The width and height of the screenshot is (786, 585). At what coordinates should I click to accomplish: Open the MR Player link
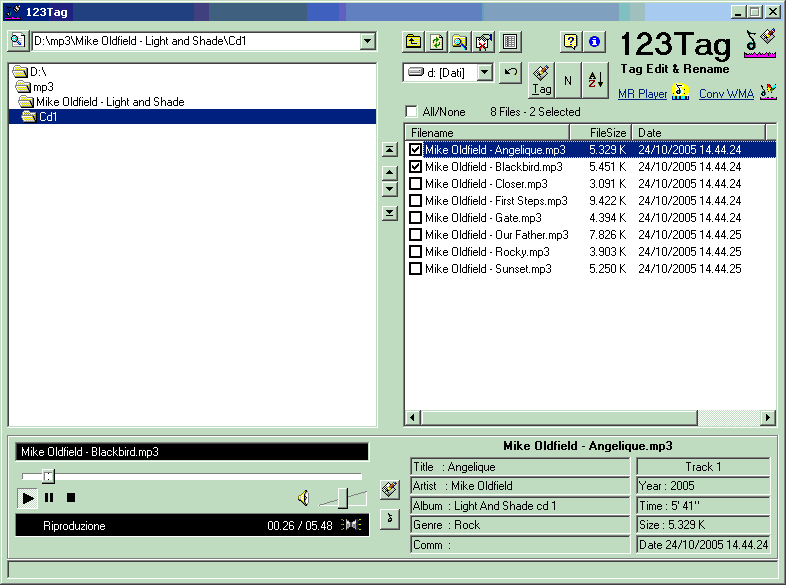click(642, 94)
